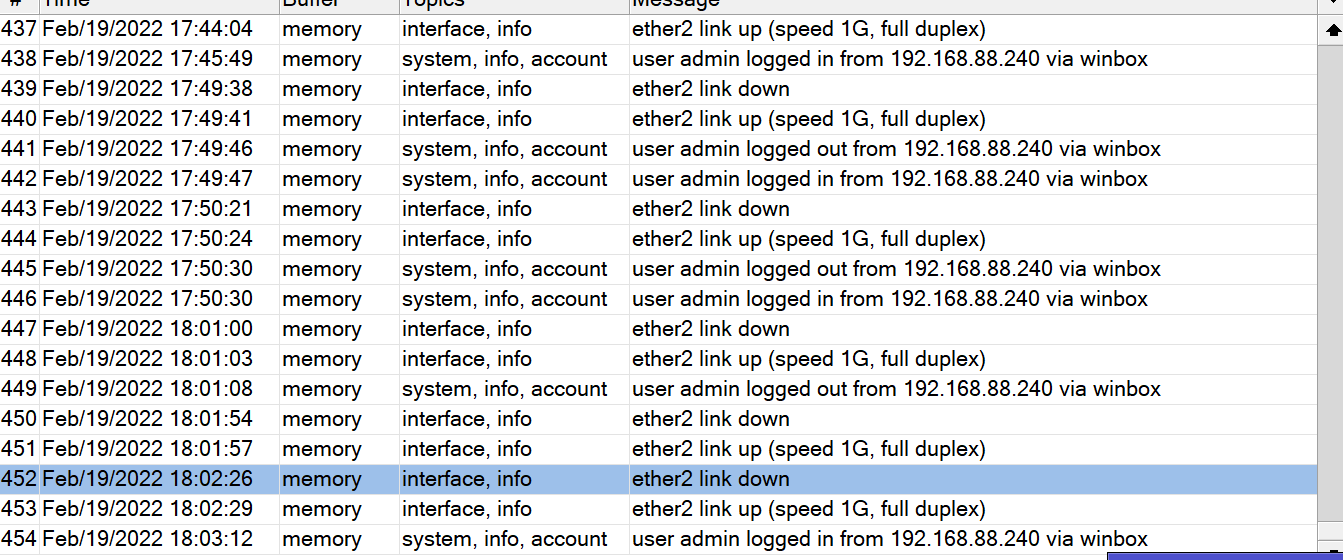Select log entry 437 ether2 link up
1343x560 pixels.
pyautogui.click(x=660, y=29)
